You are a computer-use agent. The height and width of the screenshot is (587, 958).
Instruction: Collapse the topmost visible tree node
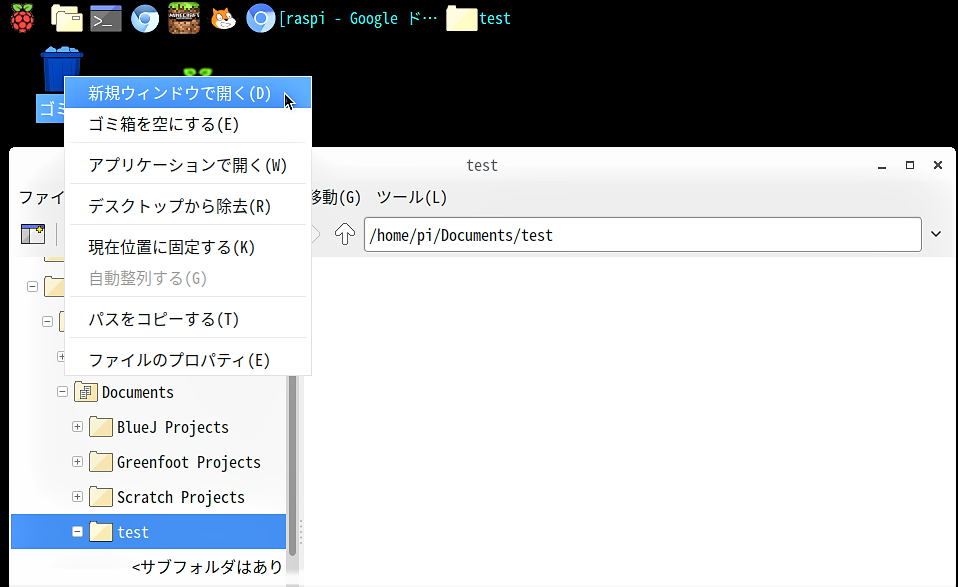32,286
